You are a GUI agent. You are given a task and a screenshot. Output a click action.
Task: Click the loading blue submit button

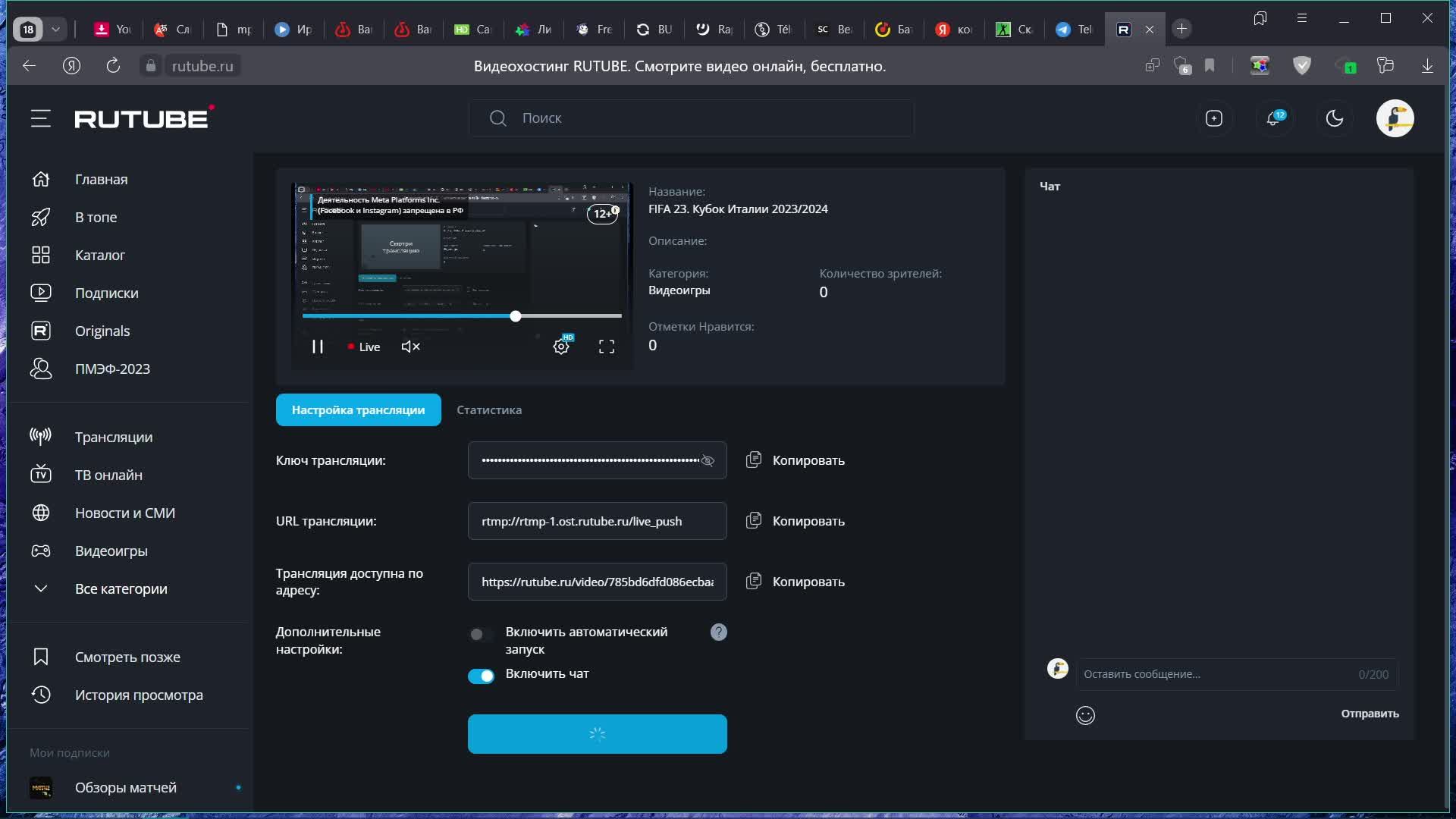point(598,734)
